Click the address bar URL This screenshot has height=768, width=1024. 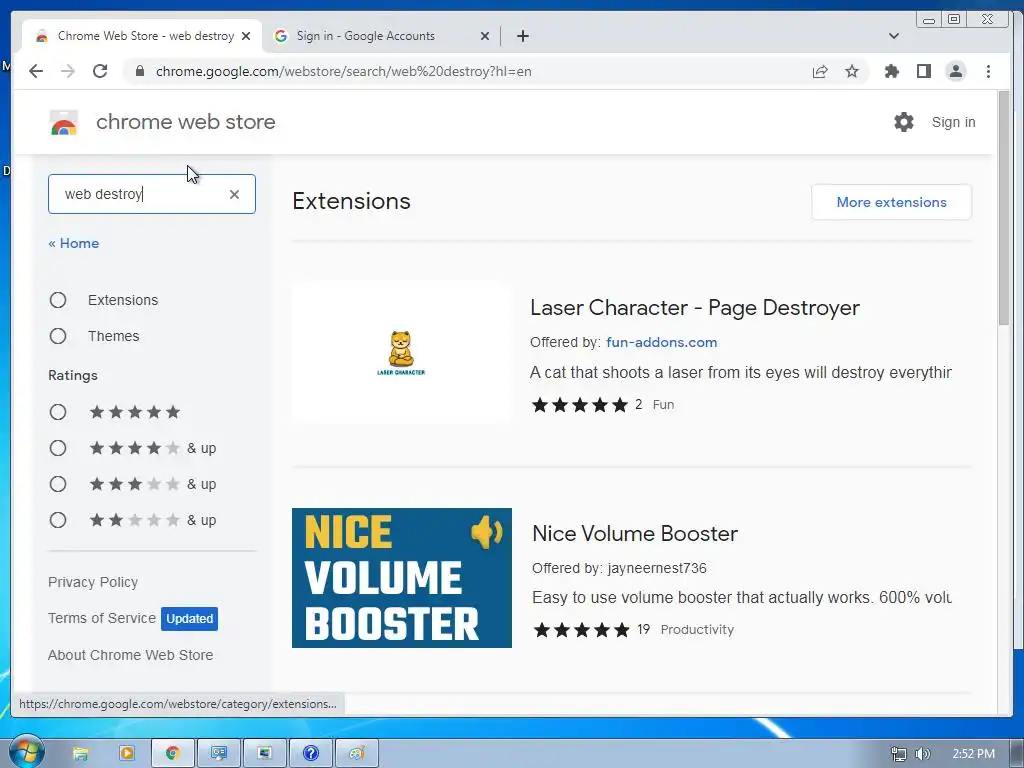pos(344,71)
